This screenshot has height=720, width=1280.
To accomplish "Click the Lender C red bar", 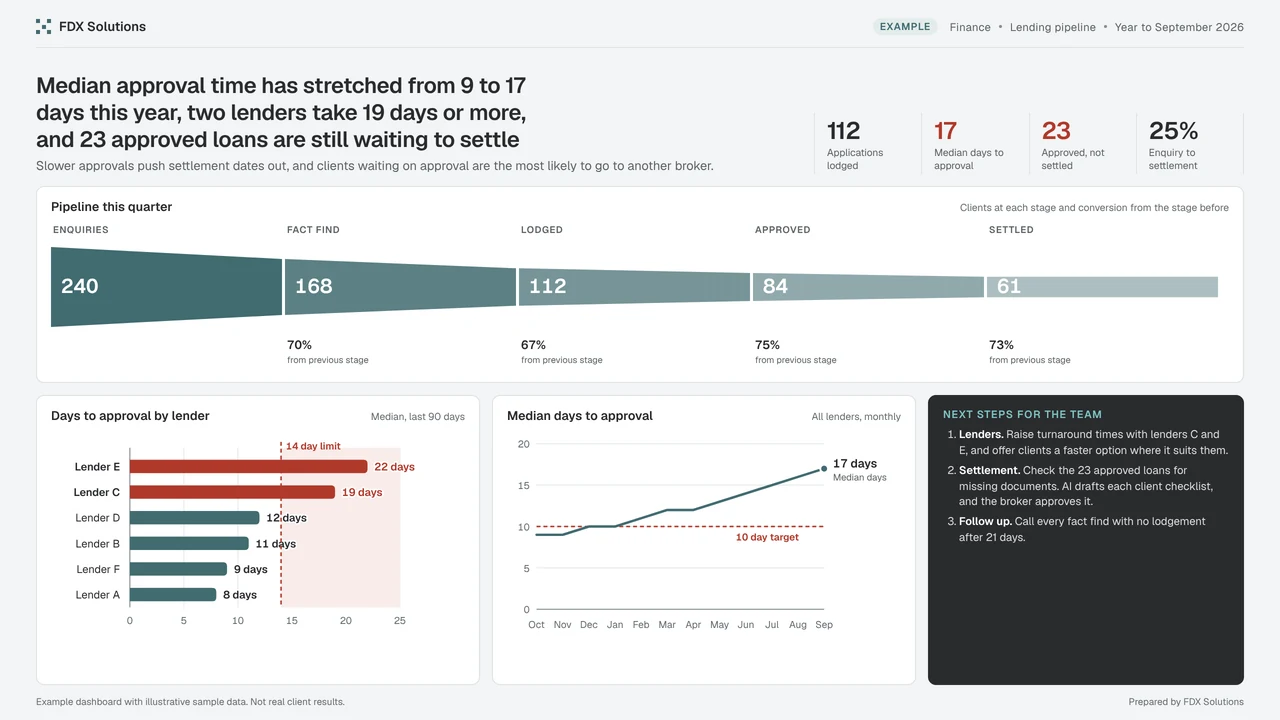I will click(x=232, y=492).
